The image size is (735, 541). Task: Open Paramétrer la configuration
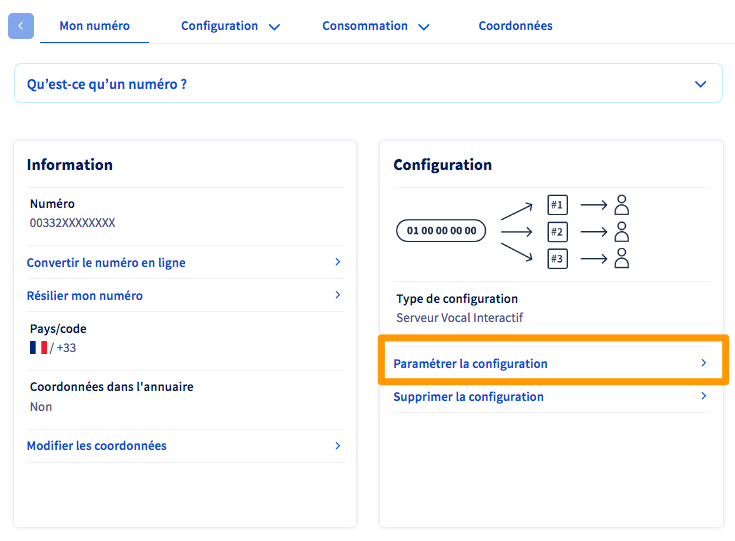point(471,364)
